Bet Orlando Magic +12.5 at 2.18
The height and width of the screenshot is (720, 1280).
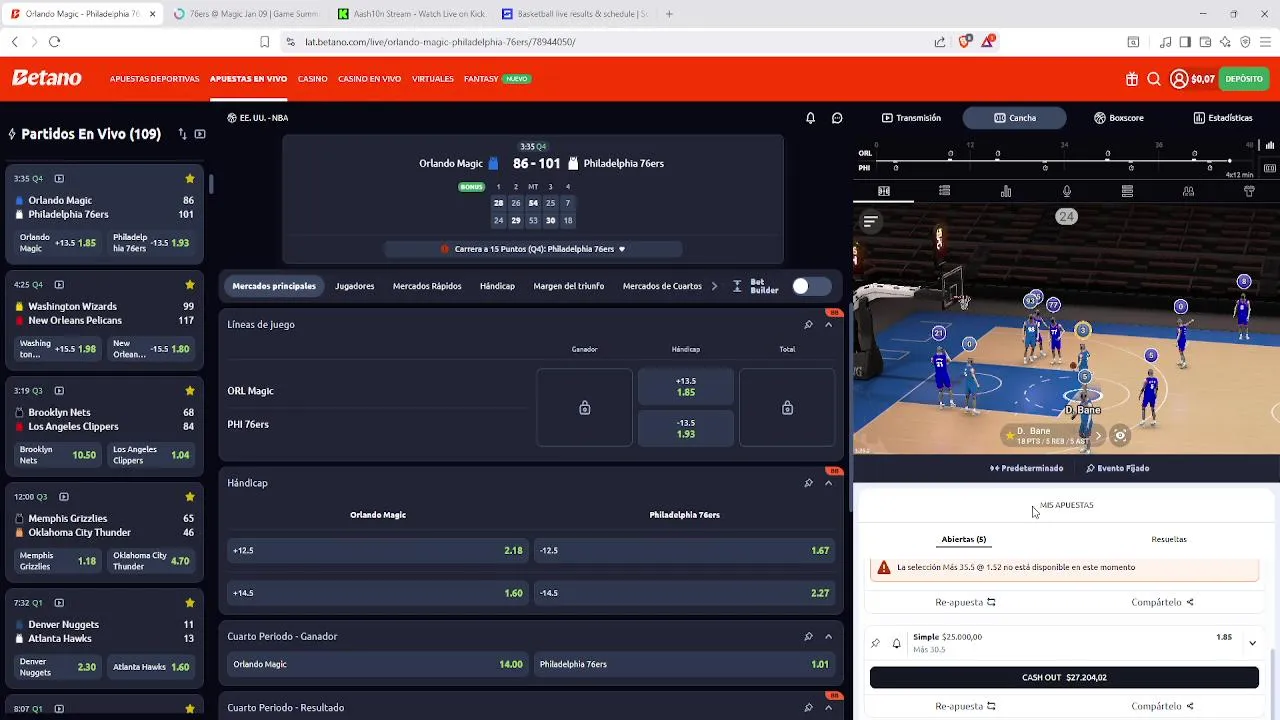[x=378, y=550]
